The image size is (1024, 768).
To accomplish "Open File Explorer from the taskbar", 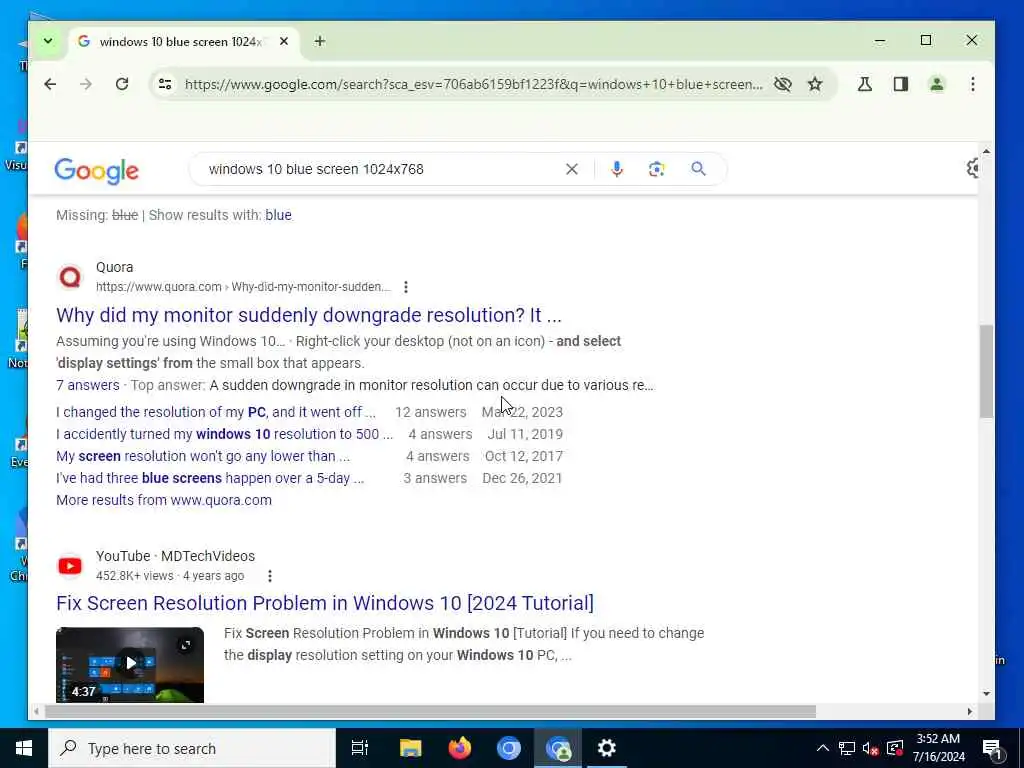I will click(x=410, y=748).
